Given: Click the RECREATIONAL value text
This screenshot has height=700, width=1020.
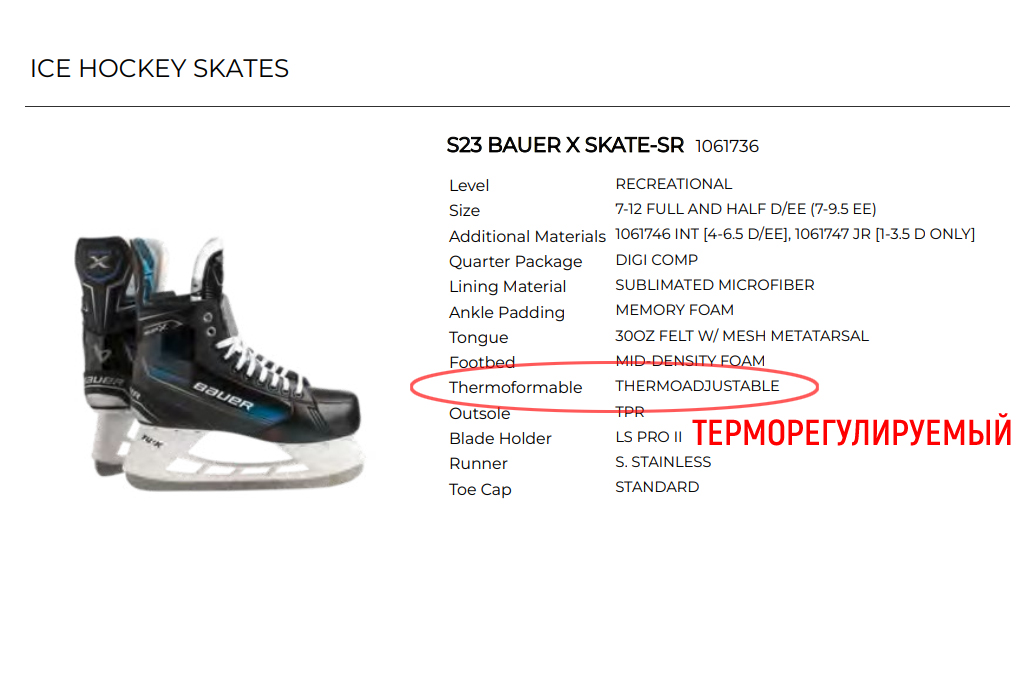Looking at the screenshot, I should (x=673, y=184).
